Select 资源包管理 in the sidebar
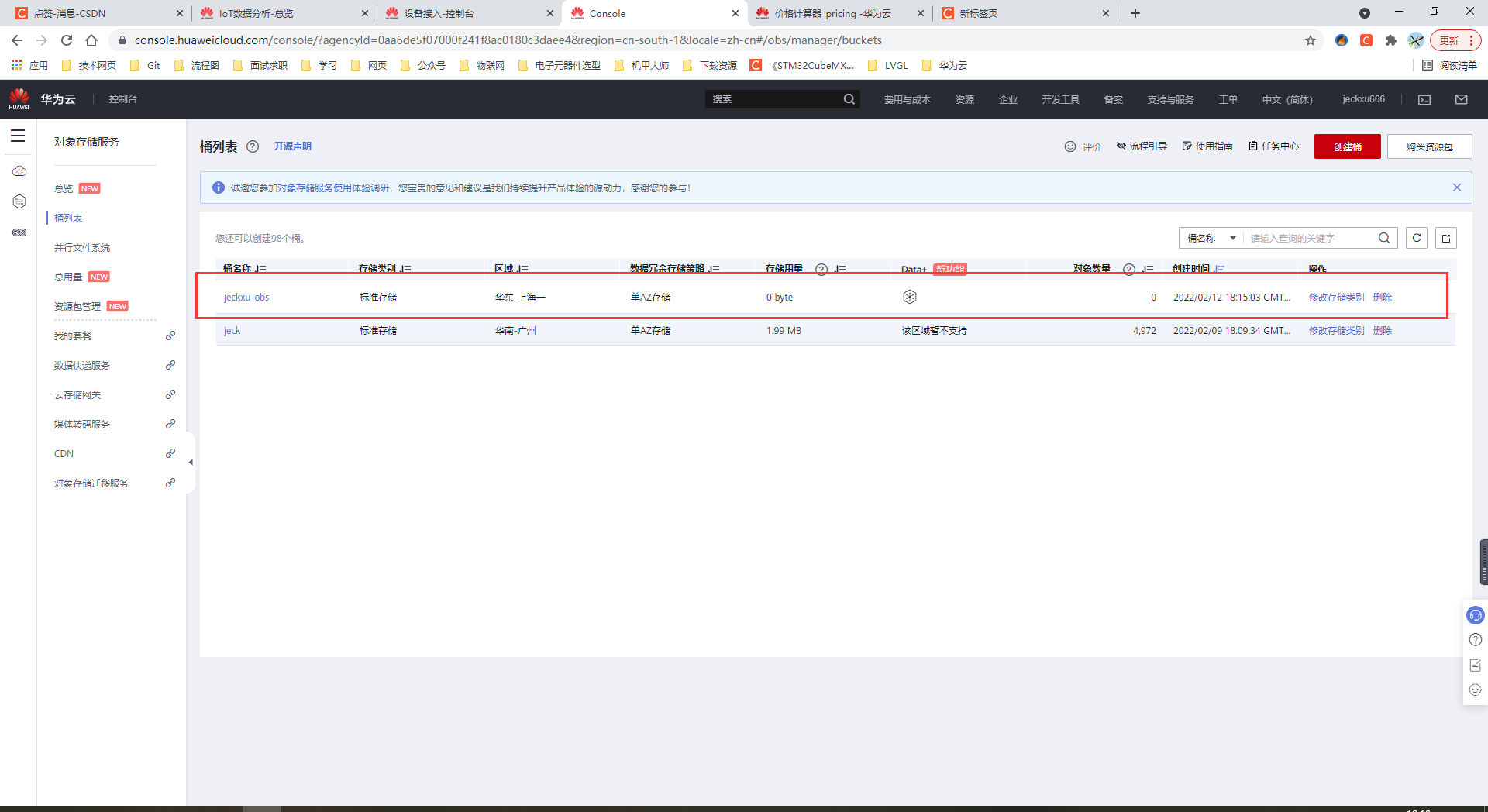This screenshot has height=812, width=1488. click(x=77, y=307)
